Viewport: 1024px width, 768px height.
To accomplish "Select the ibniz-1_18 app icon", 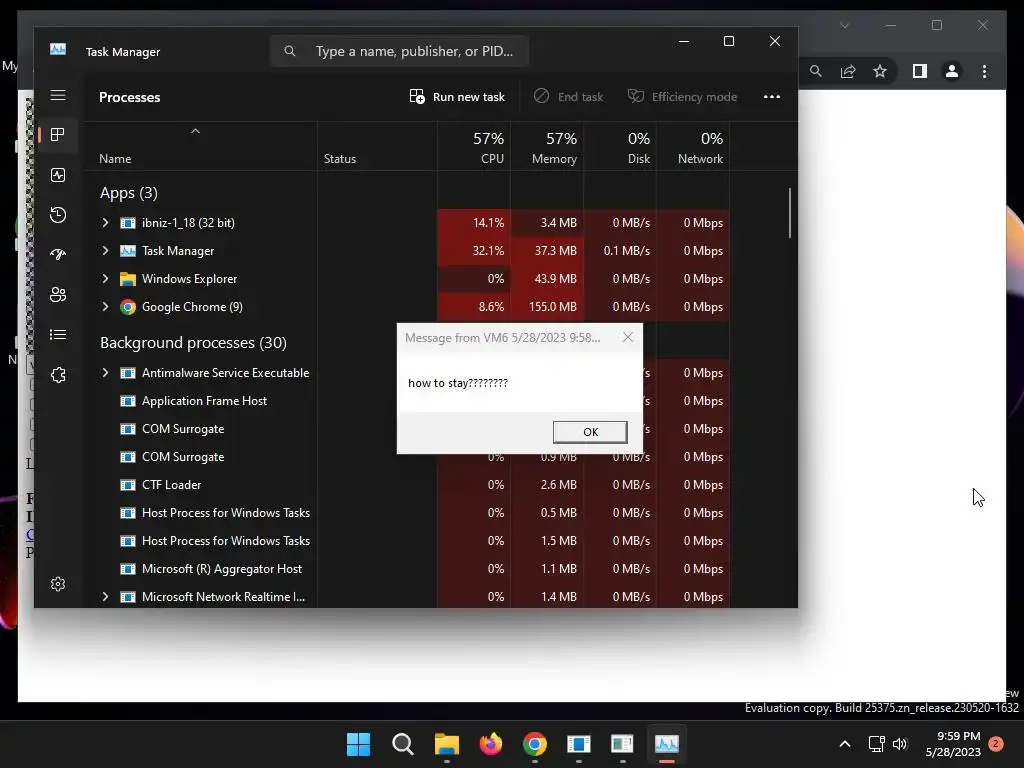I will tap(128, 223).
